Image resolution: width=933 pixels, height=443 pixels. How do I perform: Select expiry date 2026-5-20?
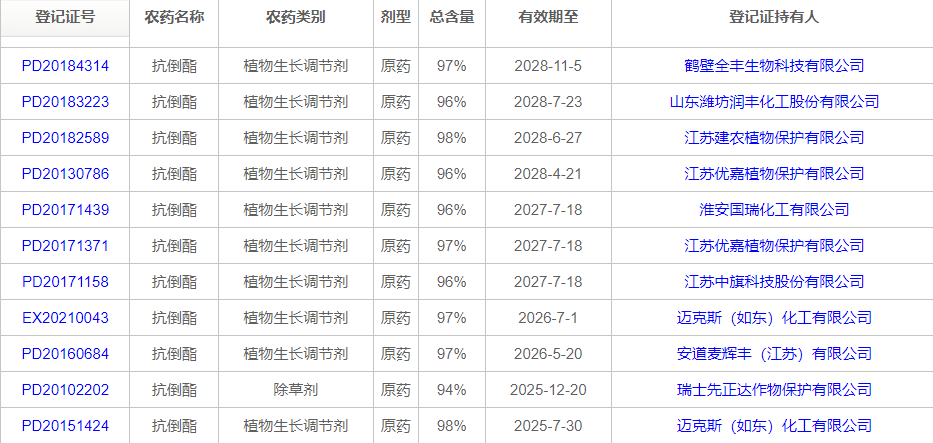[x=548, y=354]
